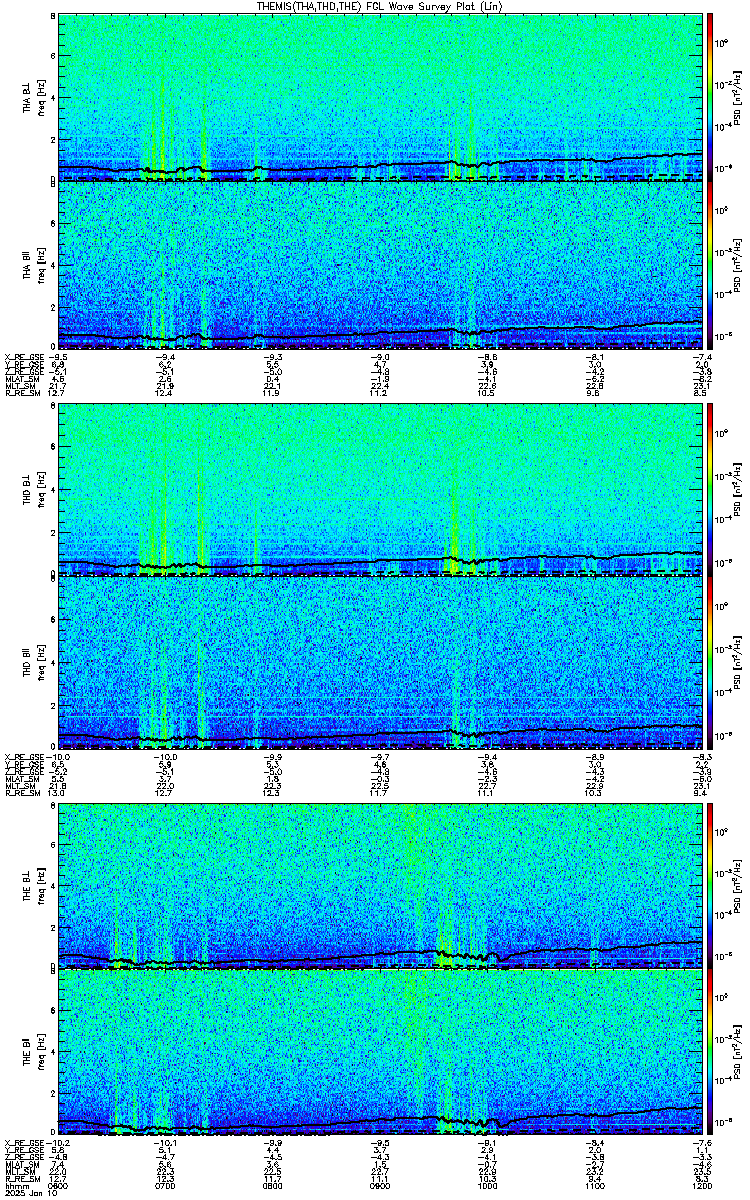Click the 0700 time label on bottom axis
The height and width of the screenshot is (1200, 750).
point(165,1185)
